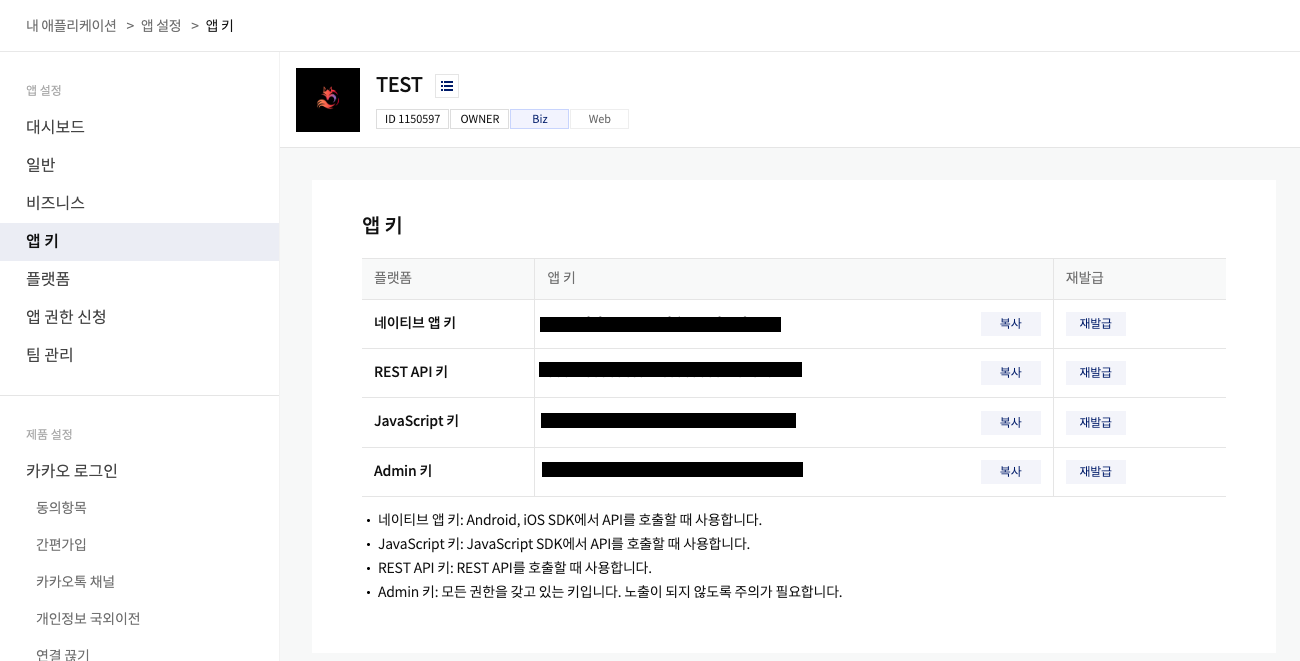This screenshot has width=1300, height=661.
Task: Click the 플랫폼 column header
Action: click(393, 278)
